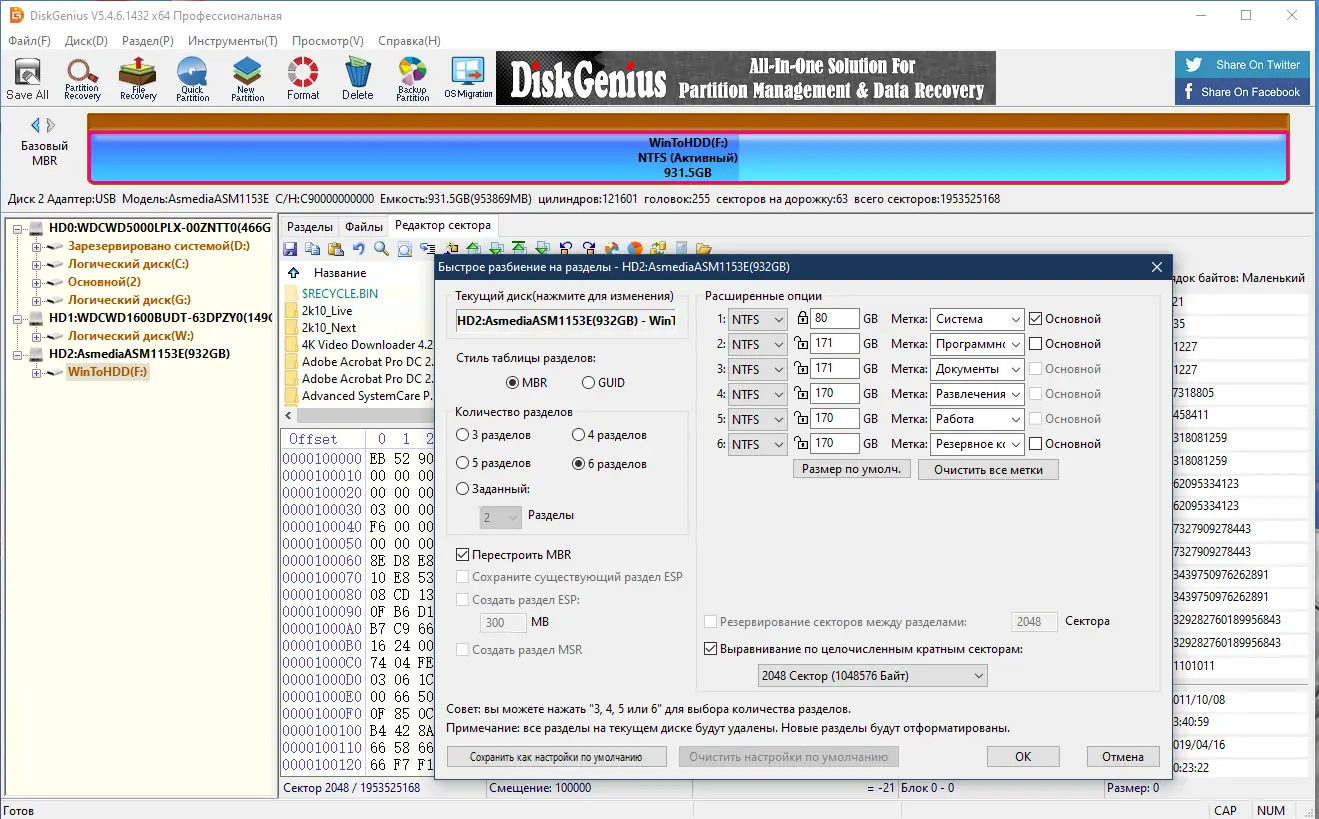
Task: Click the copy icon in sector editor toolbar
Action: pyautogui.click(x=313, y=249)
